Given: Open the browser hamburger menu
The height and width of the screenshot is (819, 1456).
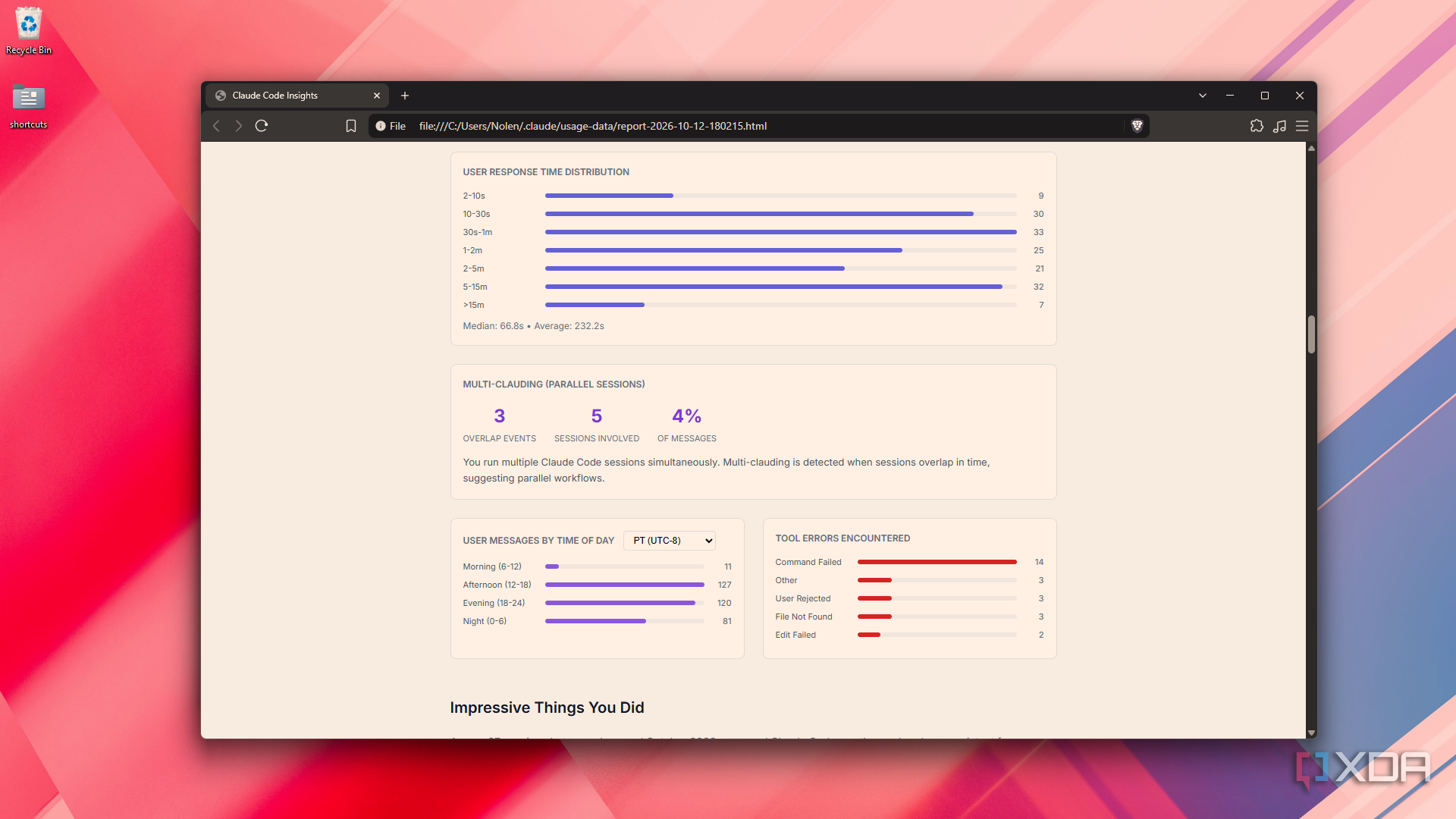Looking at the screenshot, I should point(1302,126).
